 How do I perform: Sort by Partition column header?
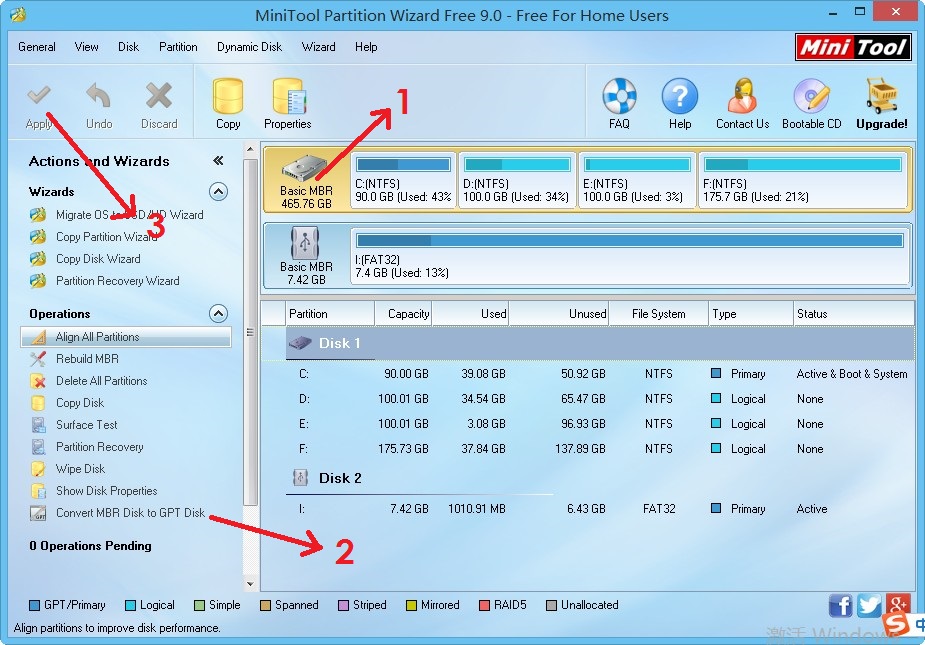(x=330, y=314)
